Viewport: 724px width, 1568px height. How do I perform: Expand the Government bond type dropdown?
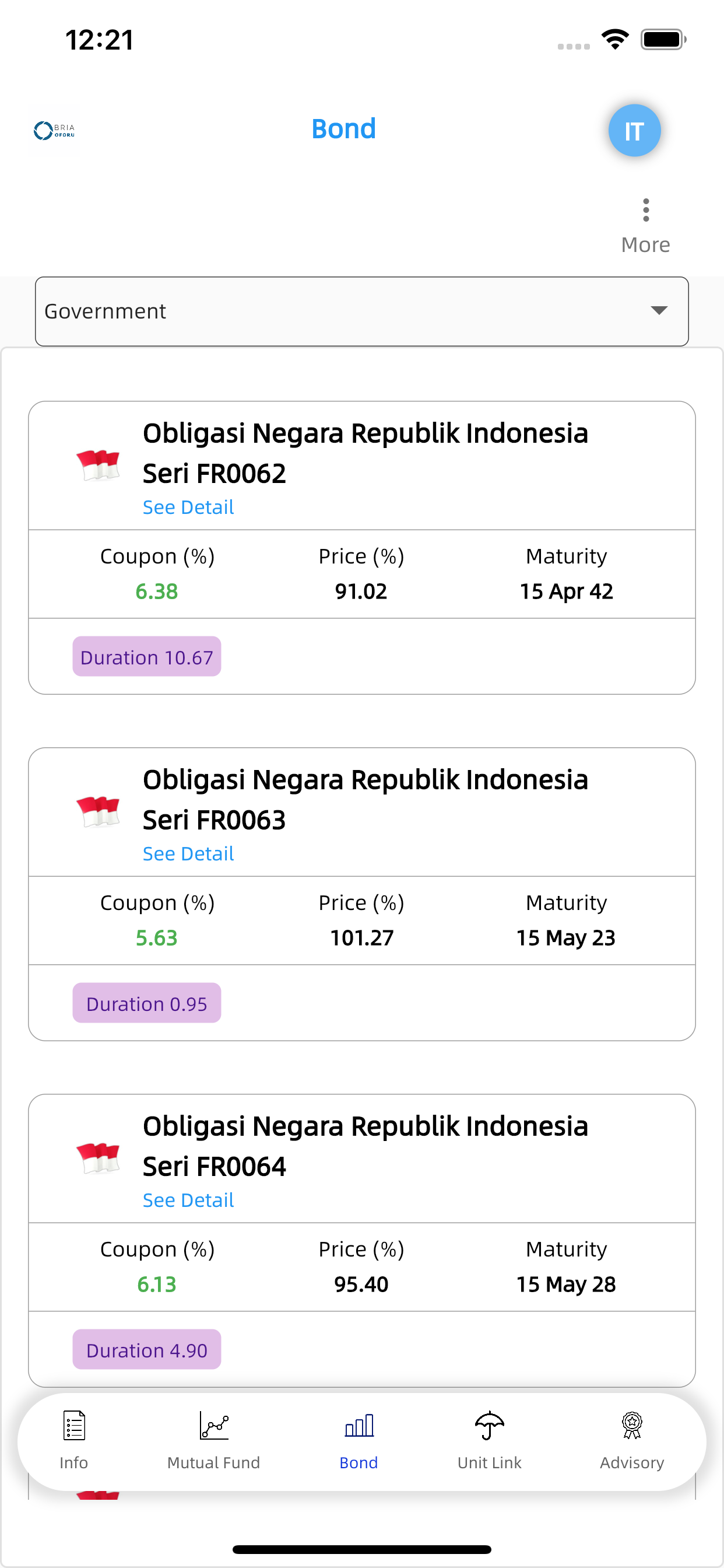tap(362, 311)
